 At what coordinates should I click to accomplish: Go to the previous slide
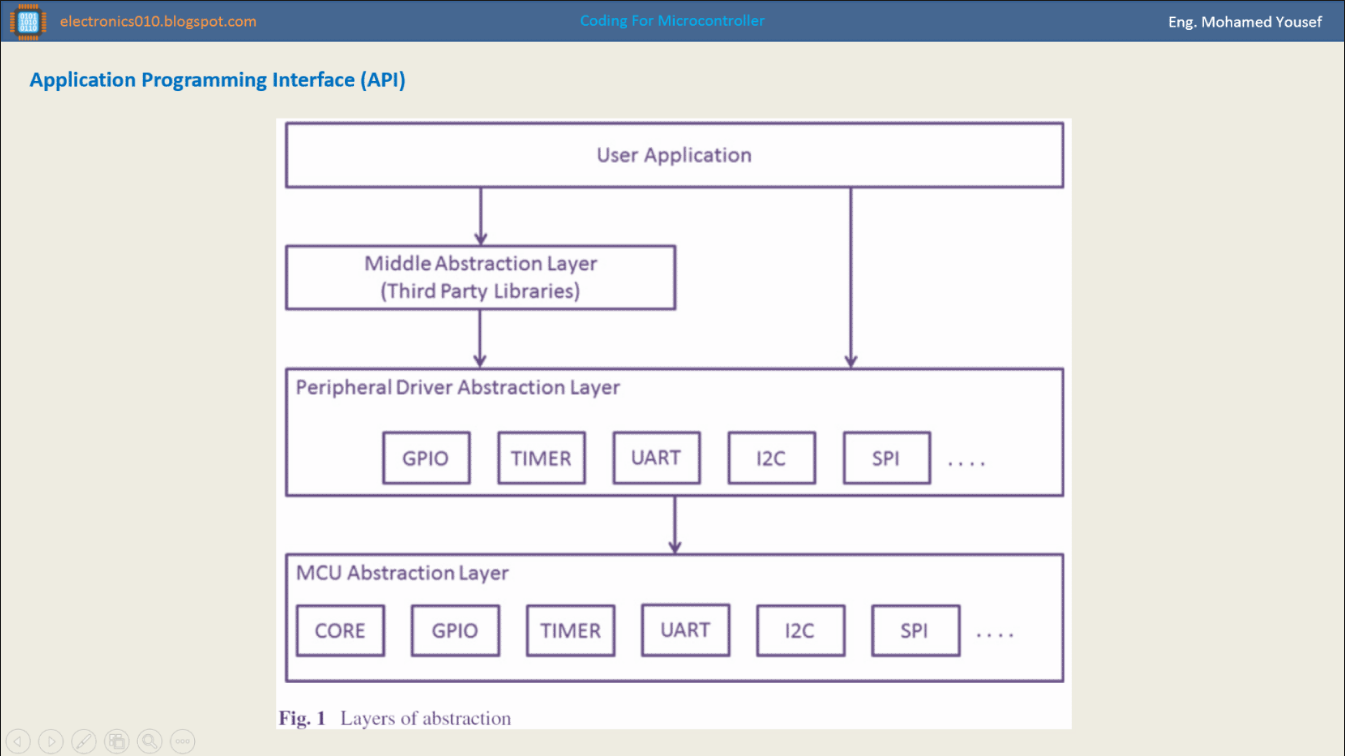coord(19,741)
